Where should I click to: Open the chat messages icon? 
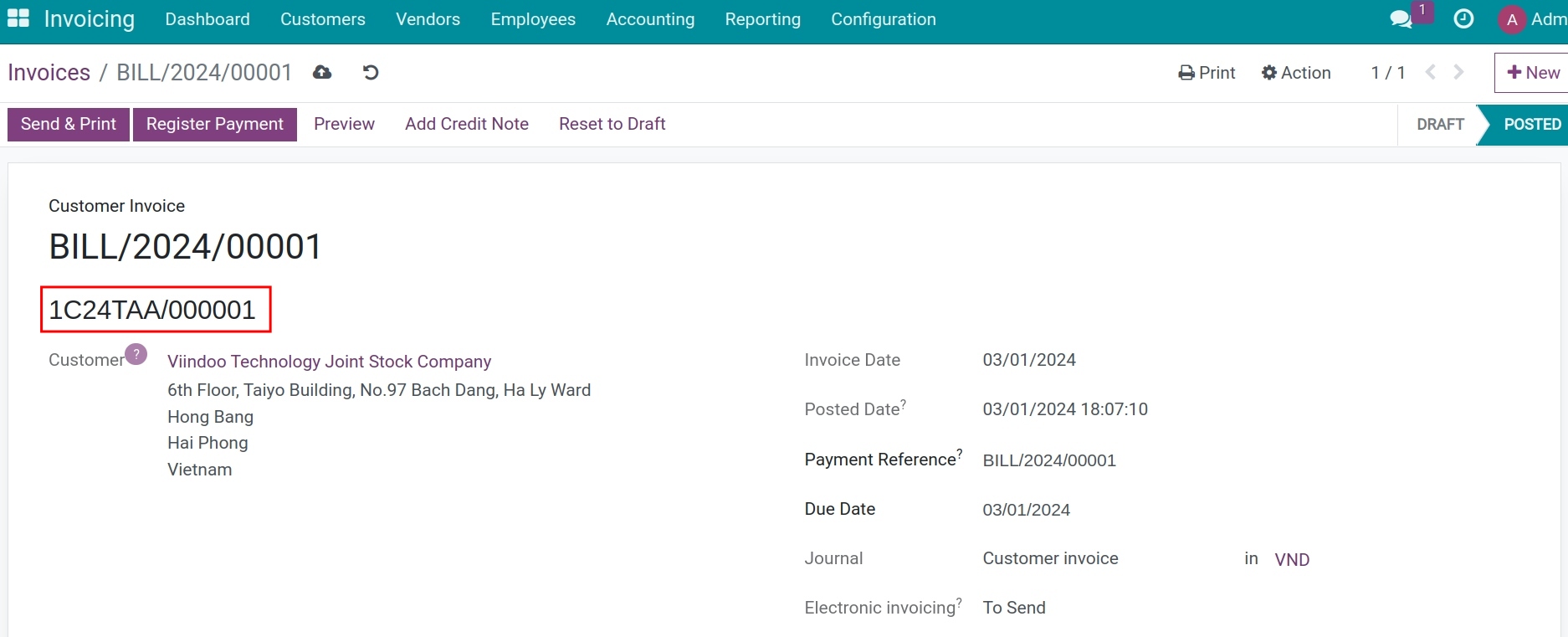tap(1401, 19)
